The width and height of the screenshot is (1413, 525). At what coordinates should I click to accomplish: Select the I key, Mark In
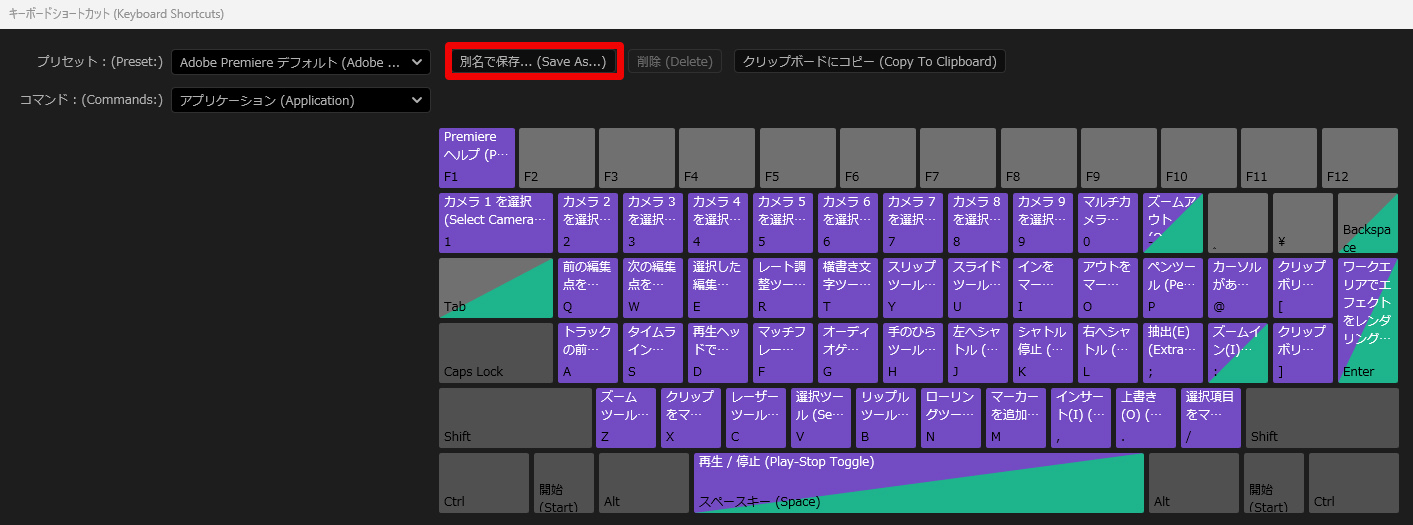(1043, 288)
